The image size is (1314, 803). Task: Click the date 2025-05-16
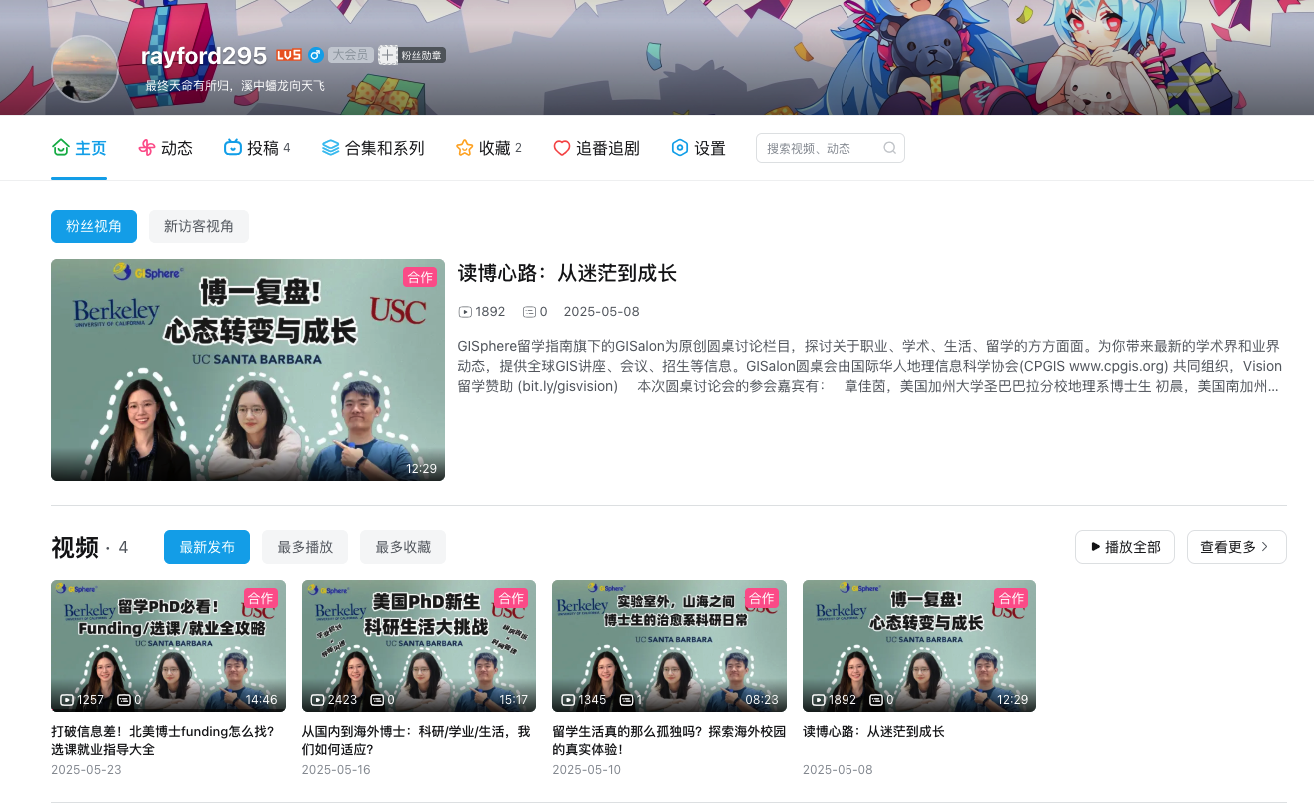(x=336, y=770)
